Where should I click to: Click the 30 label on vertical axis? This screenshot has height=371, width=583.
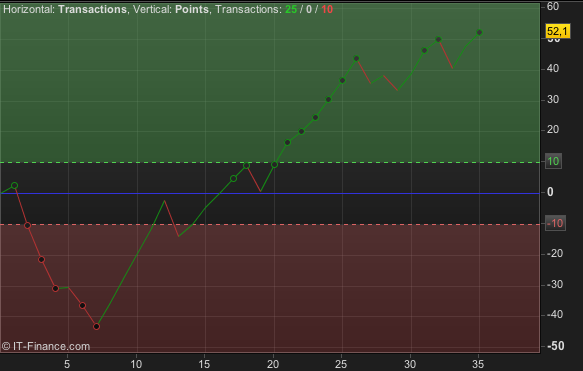click(x=553, y=100)
